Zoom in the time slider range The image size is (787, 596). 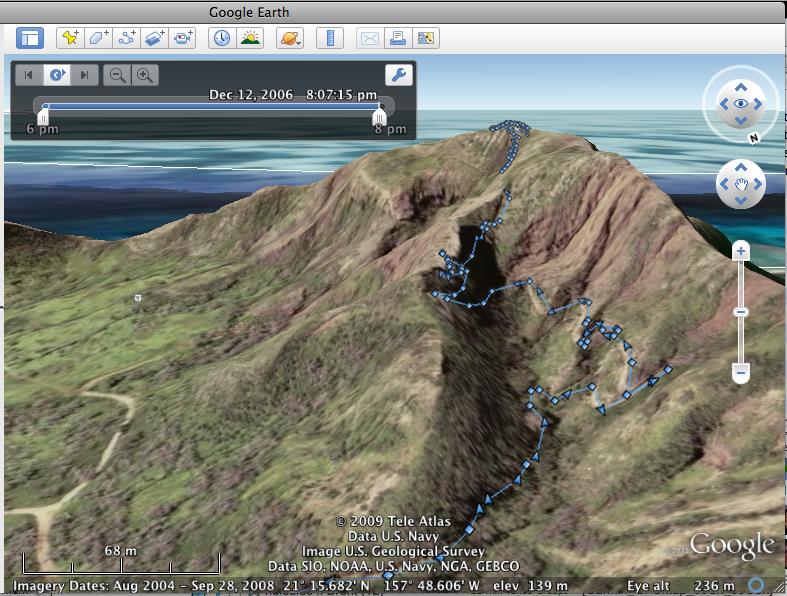click(145, 75)
